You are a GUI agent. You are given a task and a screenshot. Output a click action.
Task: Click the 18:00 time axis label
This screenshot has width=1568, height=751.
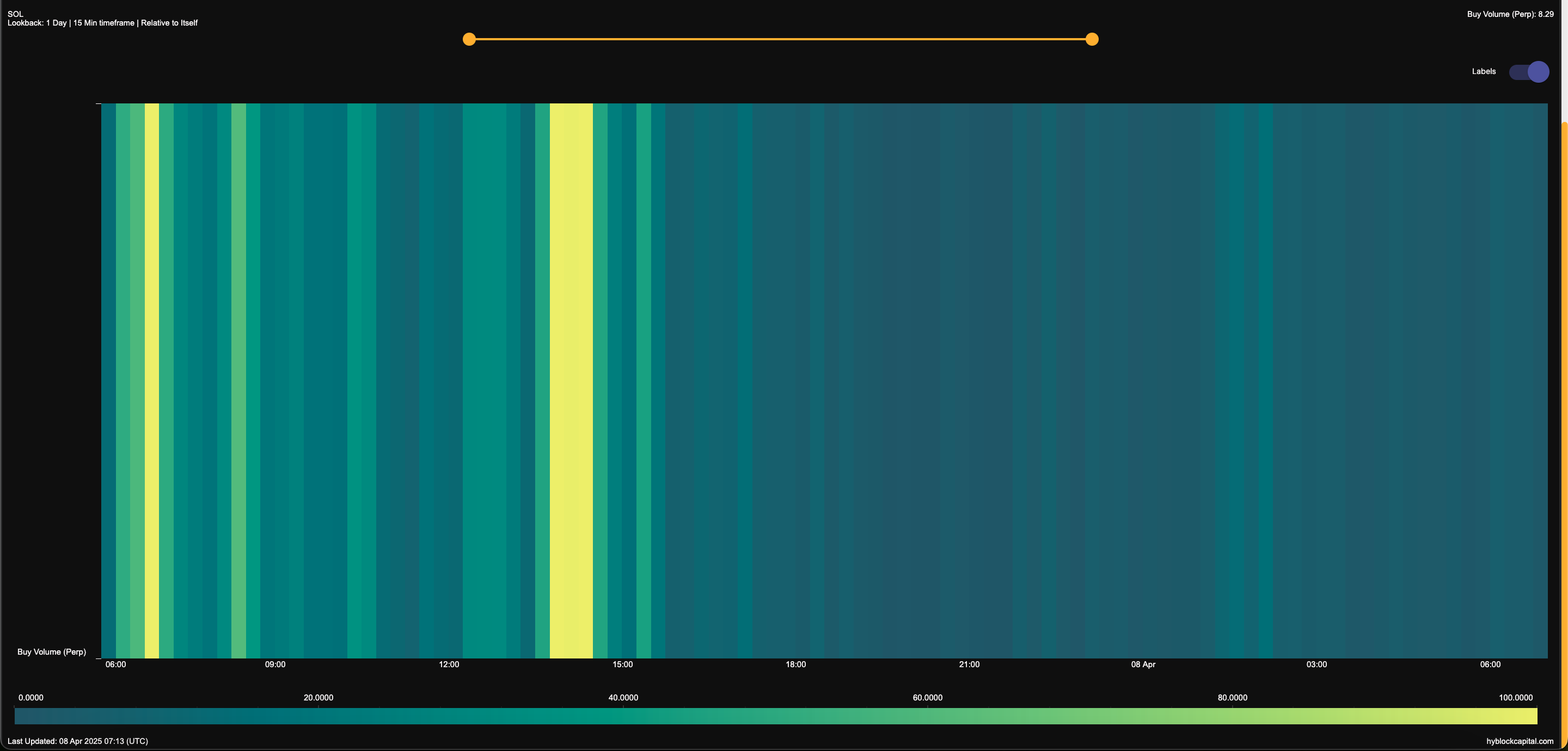tap(795, 664)
